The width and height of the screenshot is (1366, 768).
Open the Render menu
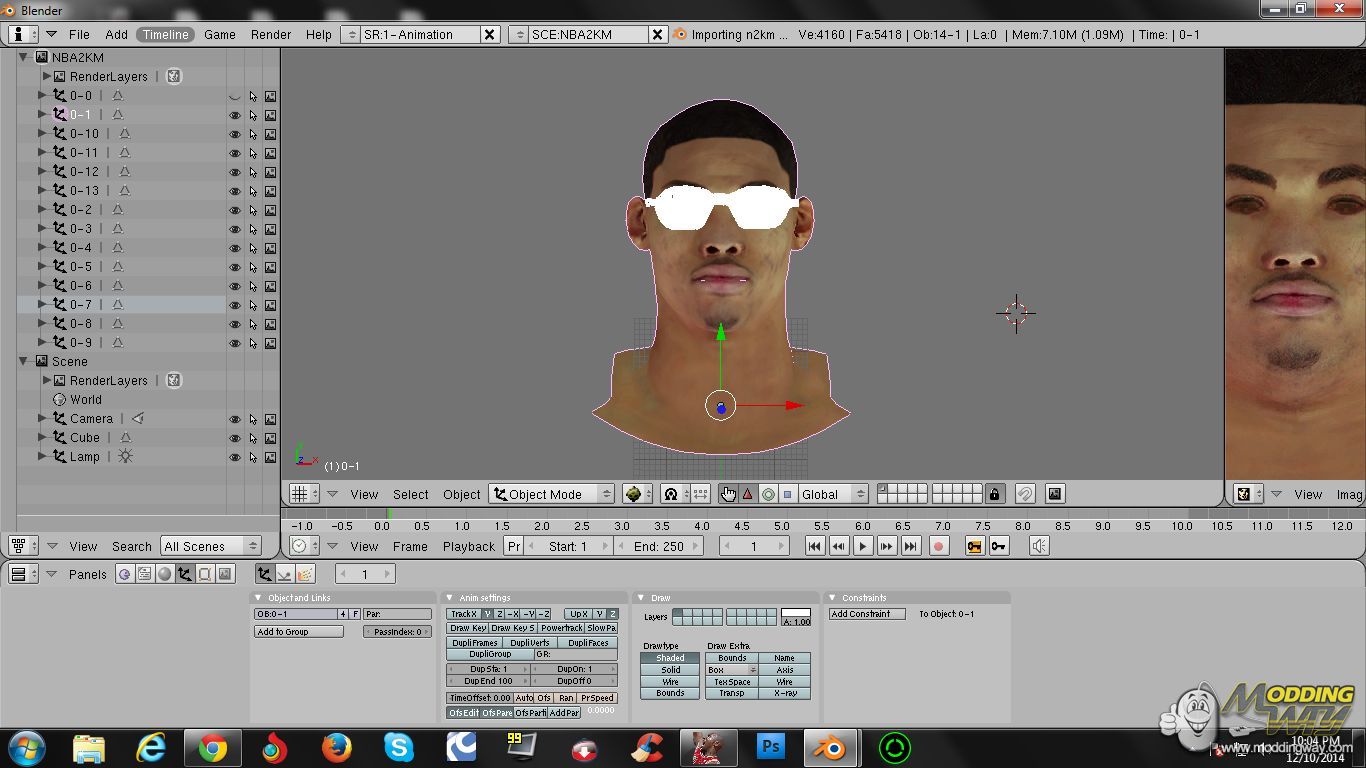point(271,34)
